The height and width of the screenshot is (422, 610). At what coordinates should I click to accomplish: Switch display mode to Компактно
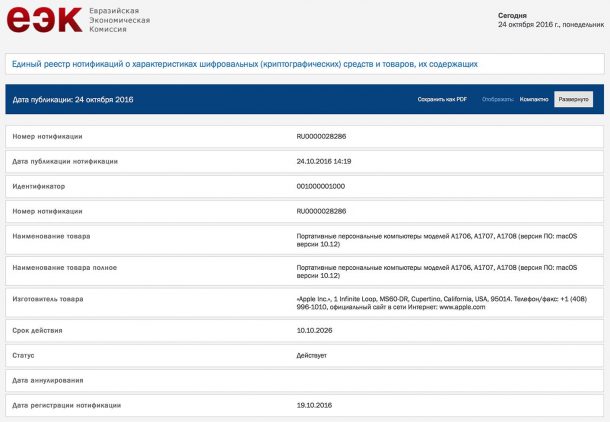[534, 100]
